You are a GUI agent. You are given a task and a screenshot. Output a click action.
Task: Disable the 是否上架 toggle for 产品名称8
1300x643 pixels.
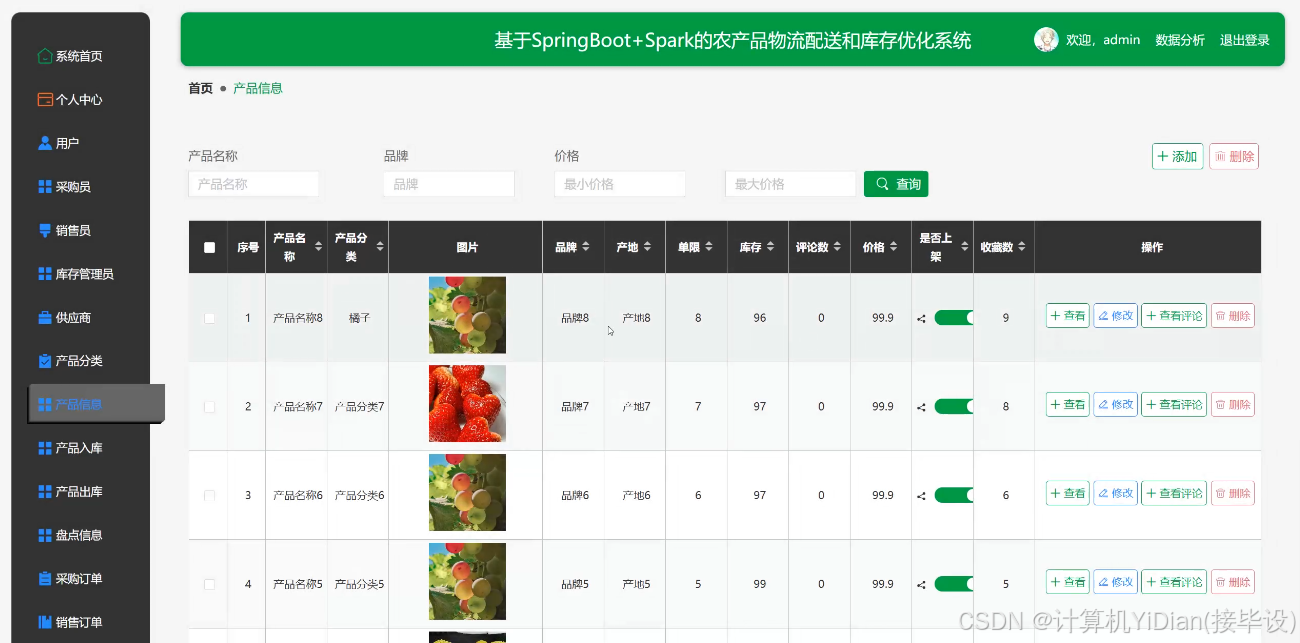coord(953,316)
